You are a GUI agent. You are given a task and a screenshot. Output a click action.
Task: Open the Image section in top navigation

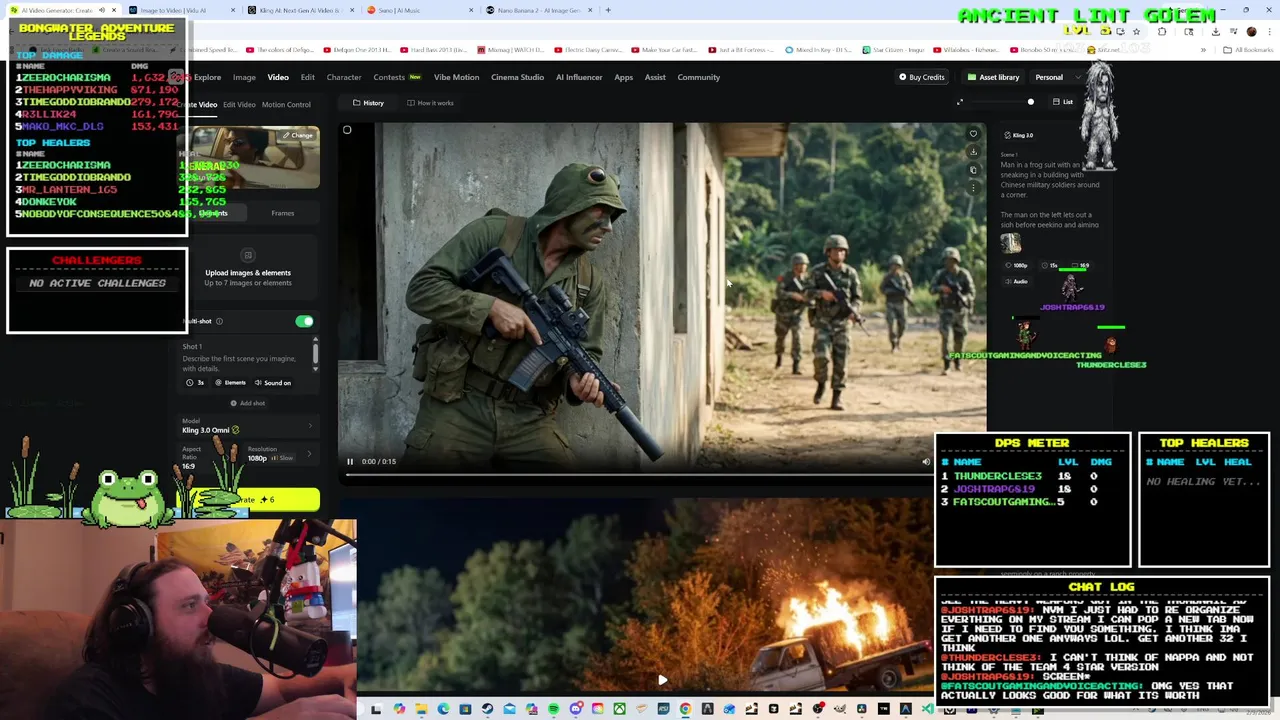tap(244, 77)
